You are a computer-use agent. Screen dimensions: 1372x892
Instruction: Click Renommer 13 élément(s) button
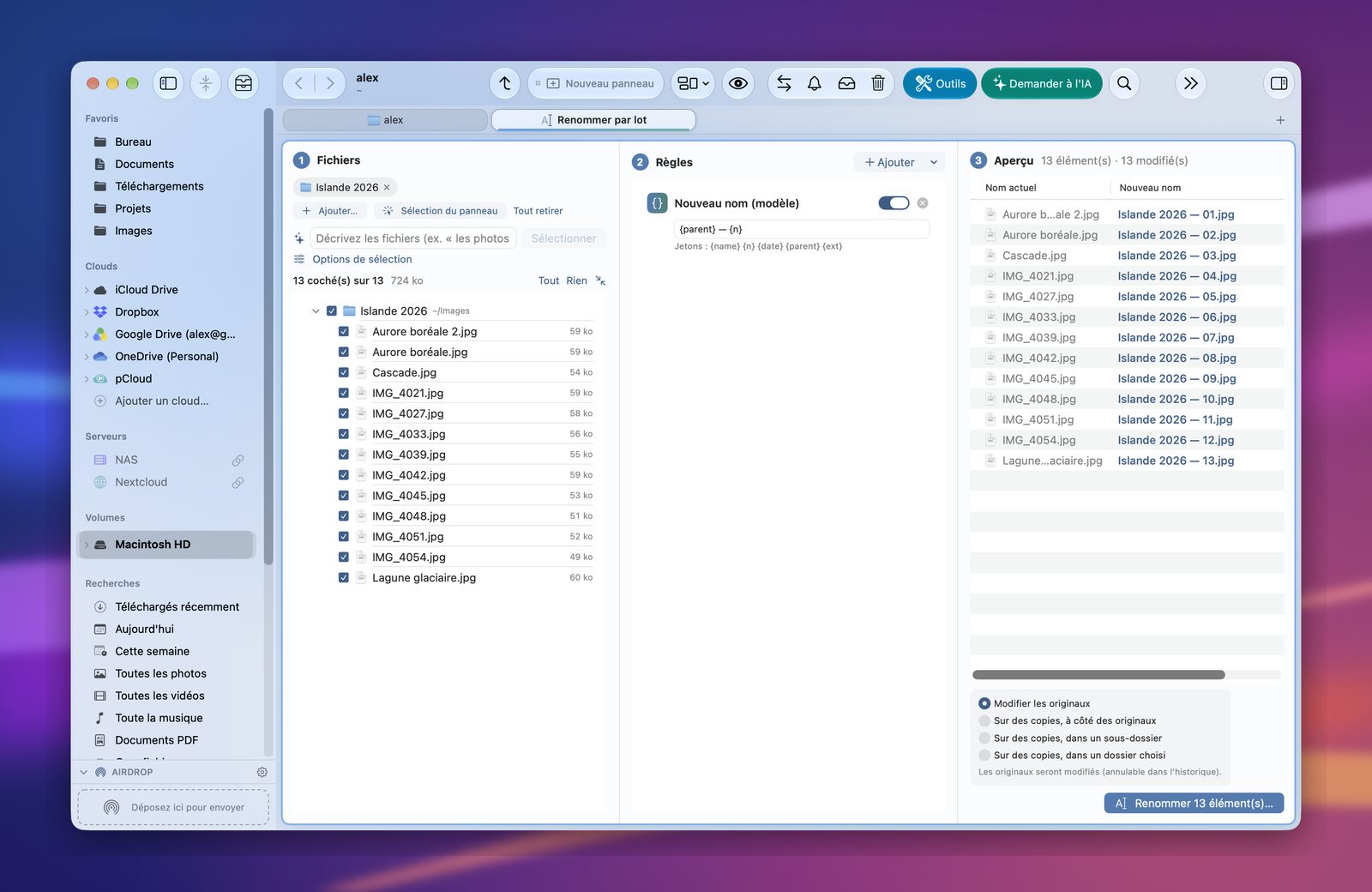click(1194, 803)
